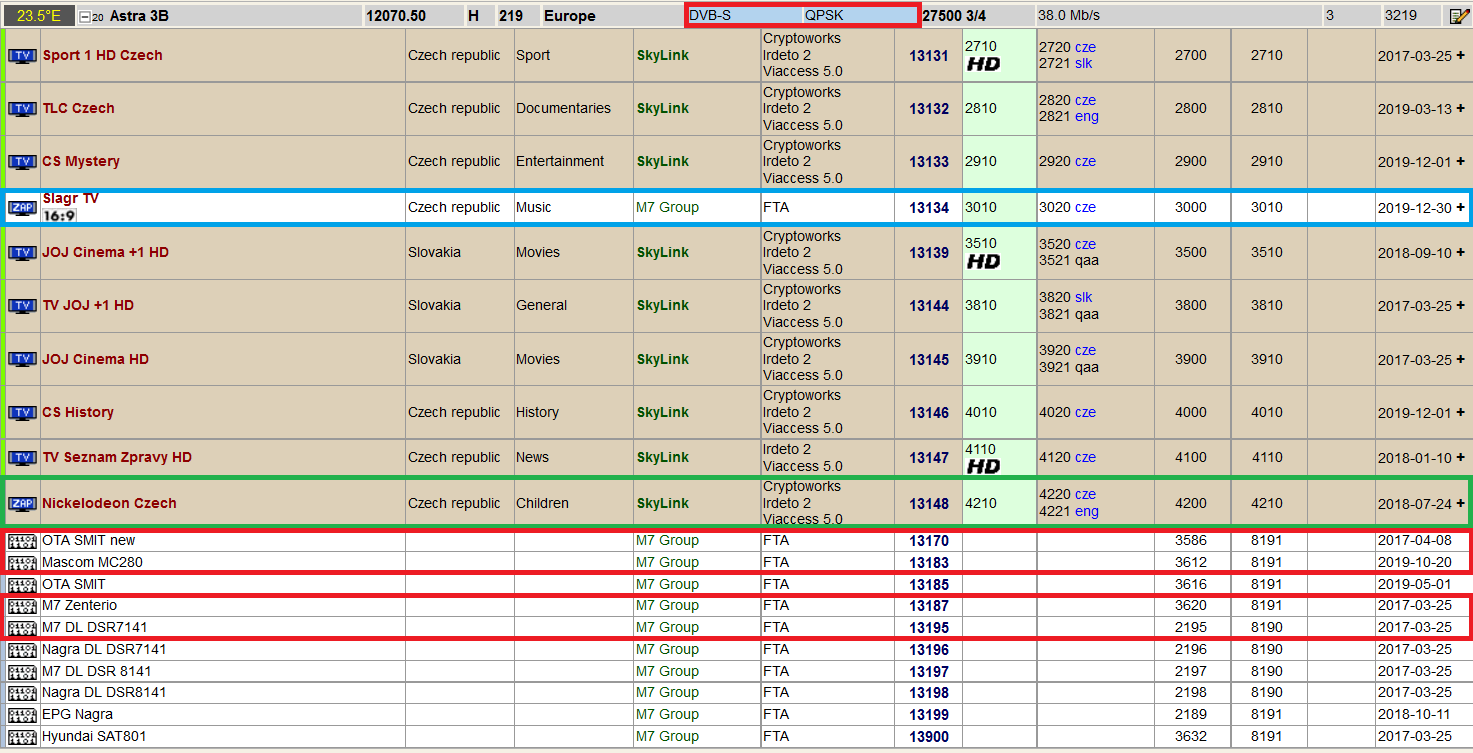Viewport: 1473px width, 753px height.
Task: Click the Mascom MC280 data service name
Action: pos(92,563)
